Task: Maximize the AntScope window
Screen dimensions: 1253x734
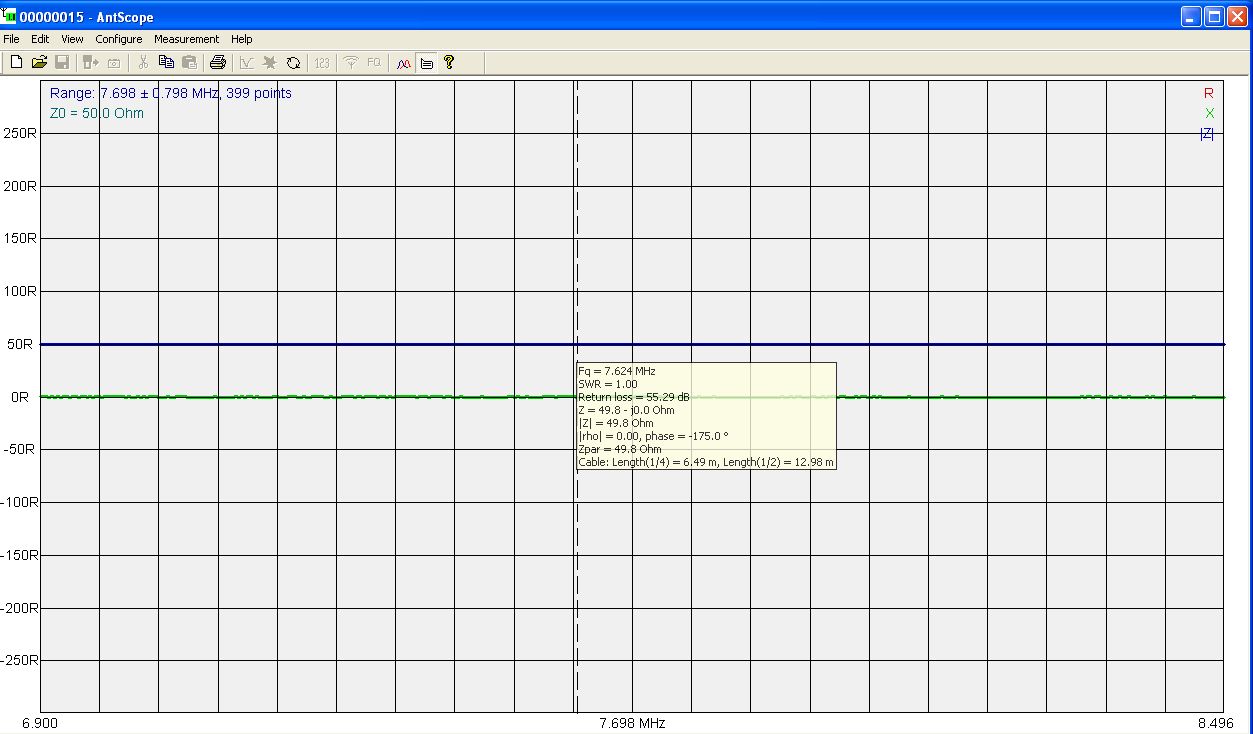Action: (1213, 16)
